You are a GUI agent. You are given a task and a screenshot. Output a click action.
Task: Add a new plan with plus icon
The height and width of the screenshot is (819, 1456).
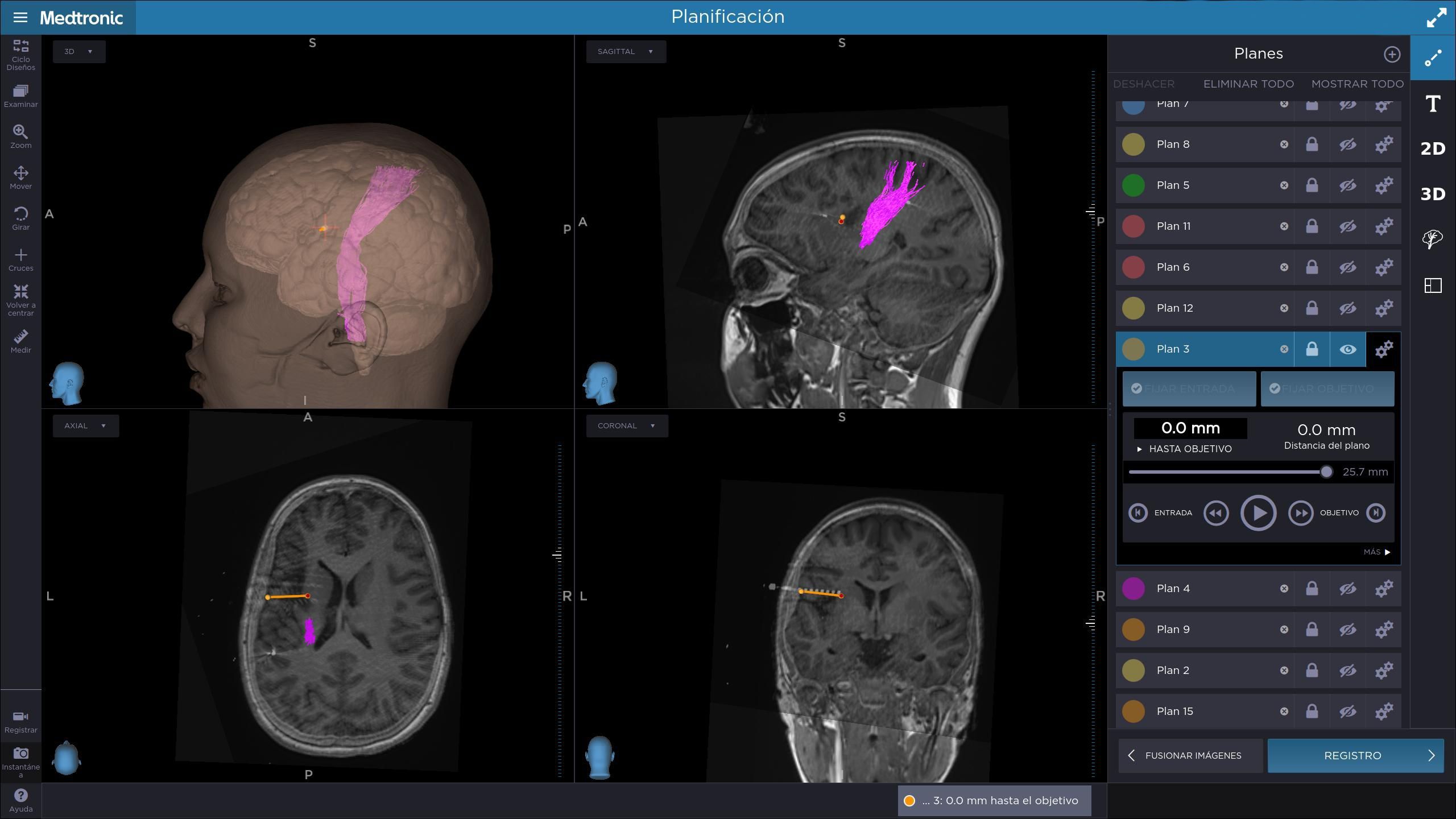[x=1392, y=54]
